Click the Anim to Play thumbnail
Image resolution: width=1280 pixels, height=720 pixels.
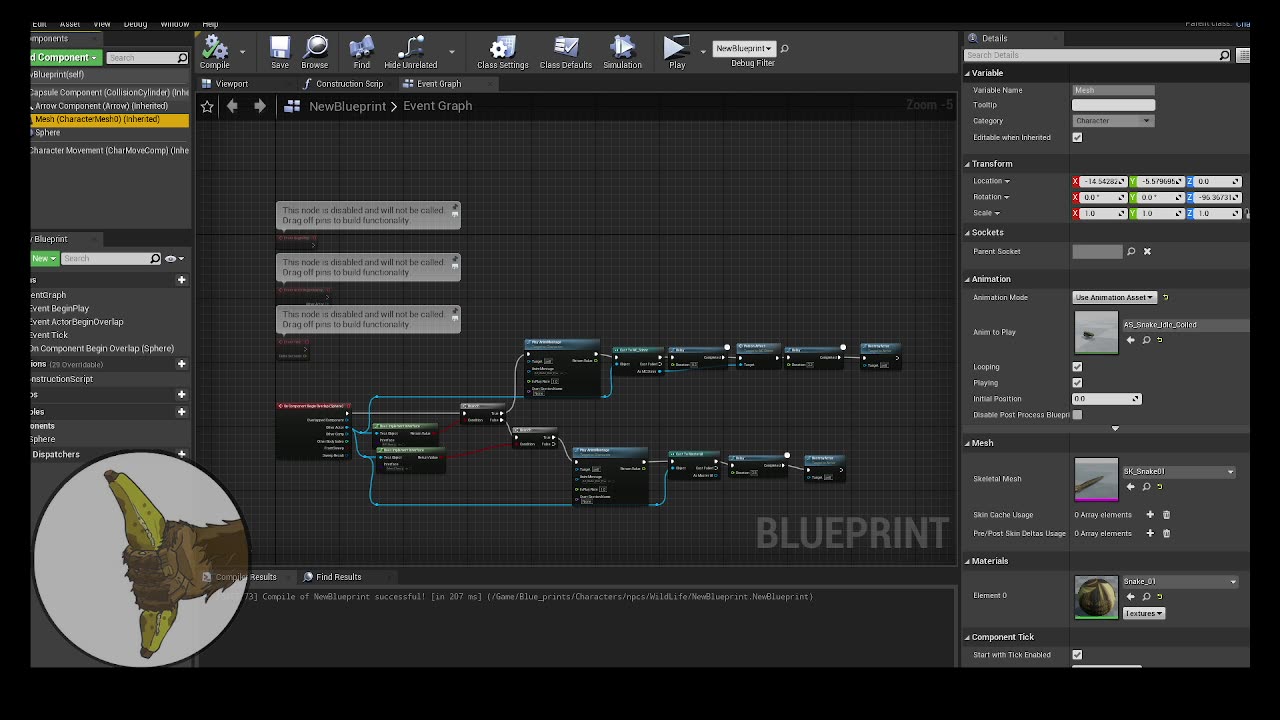click(1096, 332)
